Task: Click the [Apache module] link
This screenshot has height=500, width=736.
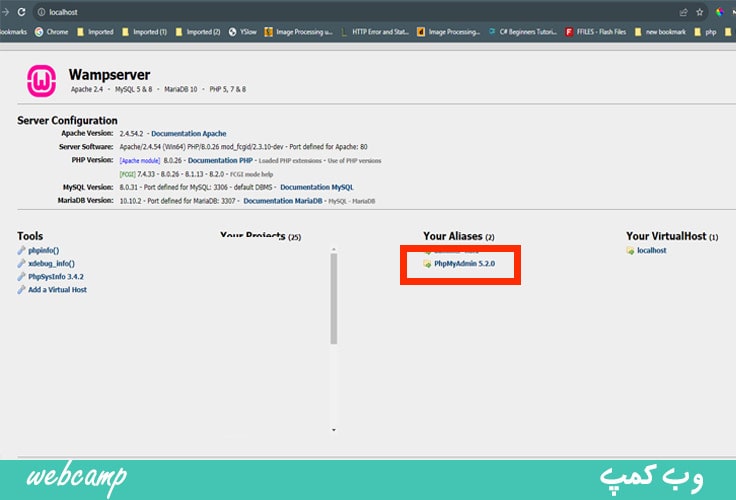Action: click(140, 161)
